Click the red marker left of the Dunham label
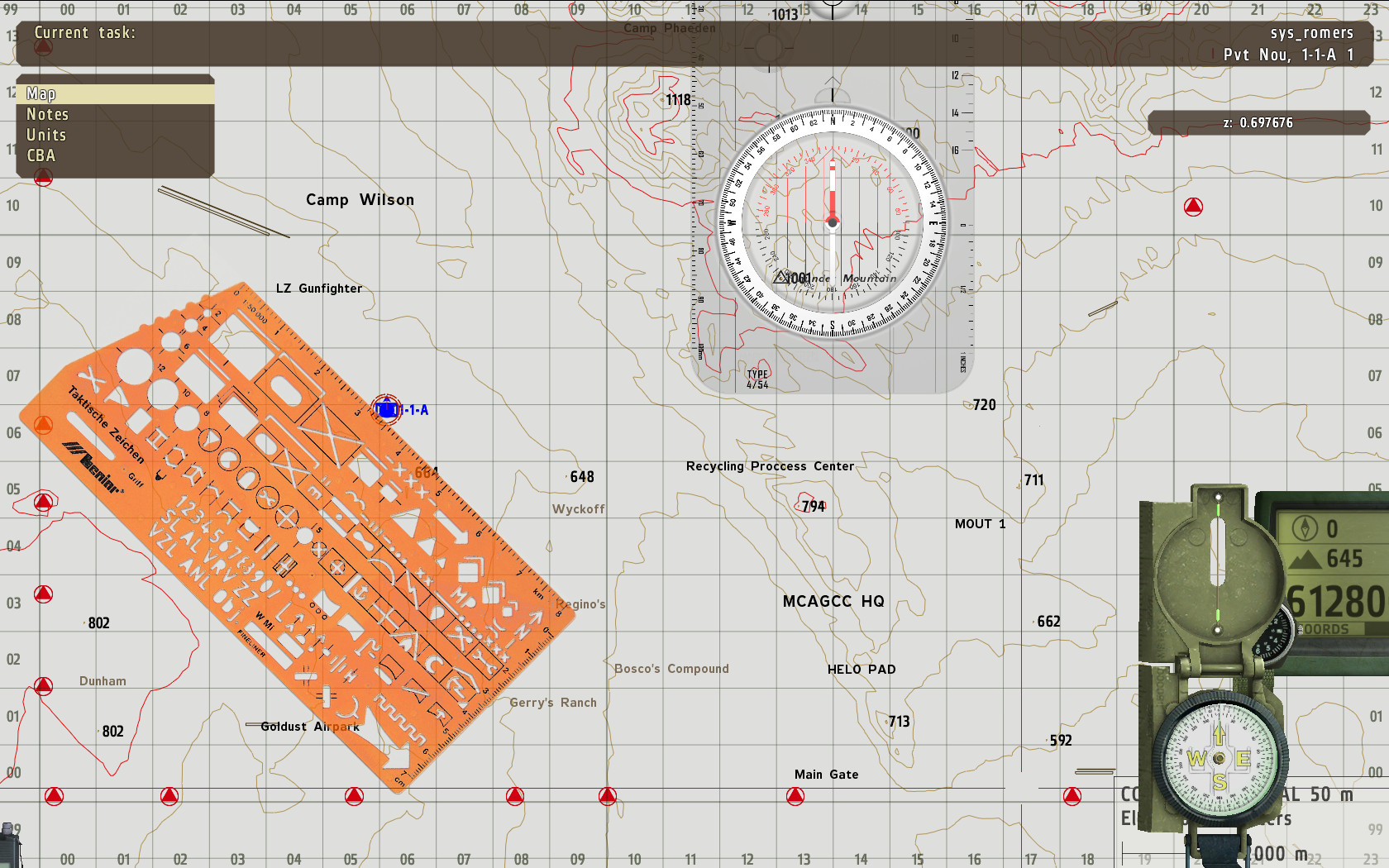Screen dimensions: 1389x868 (x=43, y=685)
